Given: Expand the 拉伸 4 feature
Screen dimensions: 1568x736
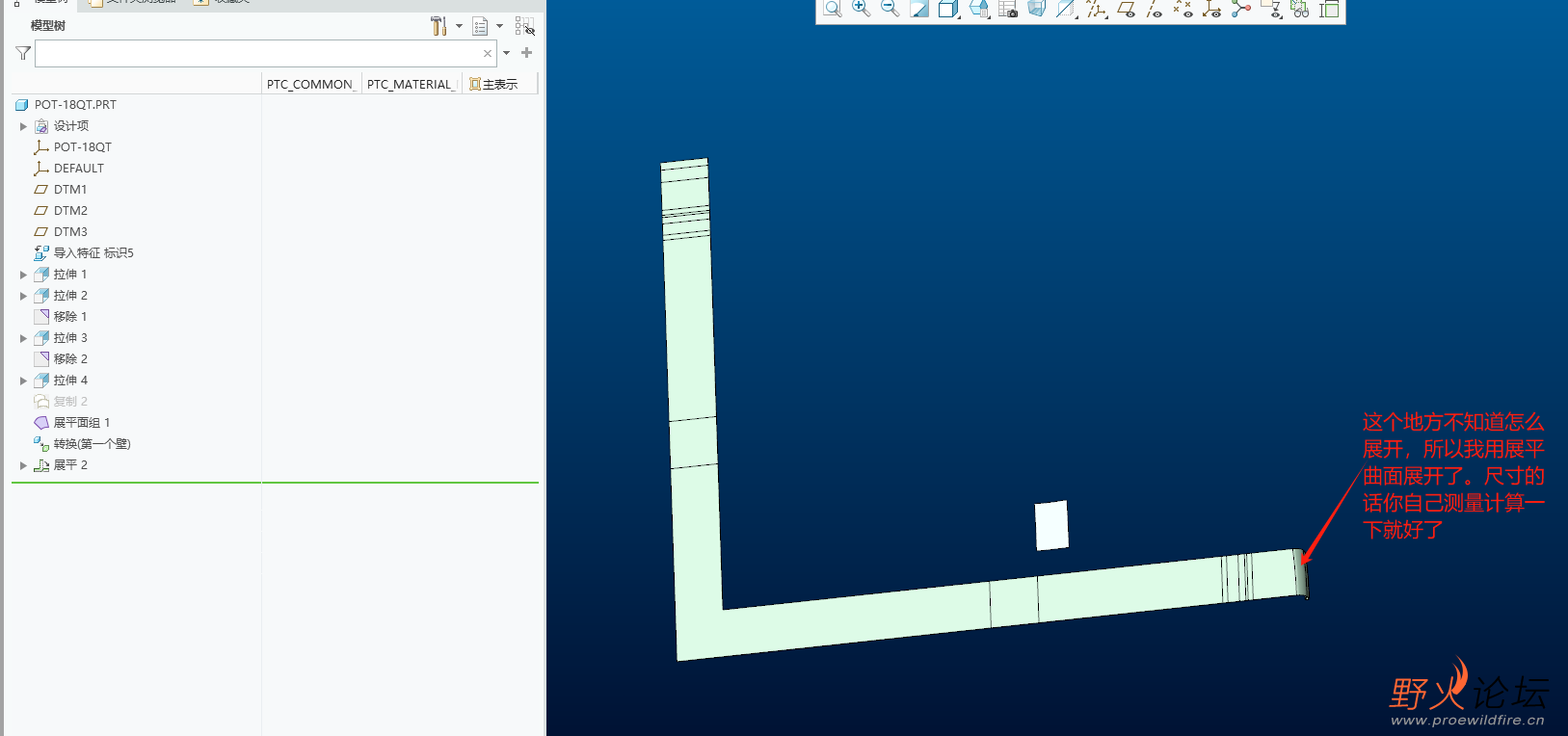Looking at the screenshot, I should coord(23,381).
